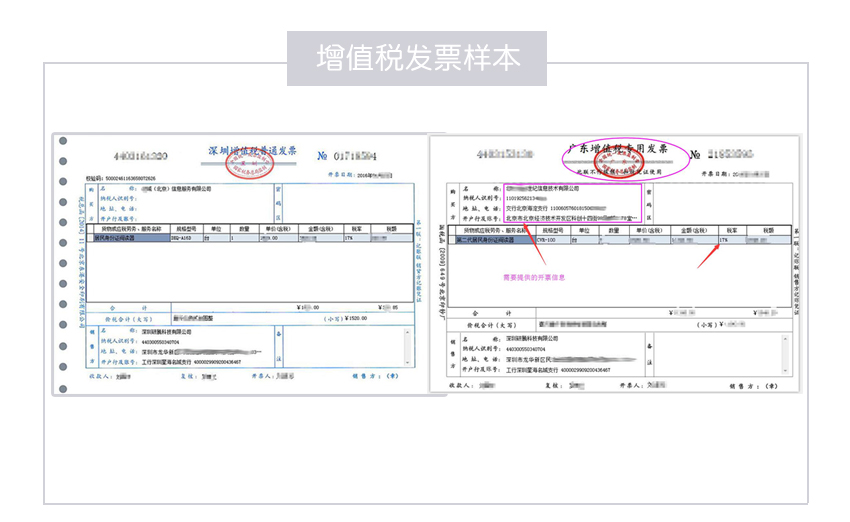
Task: Click the № number on the Shenzhen invoice
Action: [347, 156]
